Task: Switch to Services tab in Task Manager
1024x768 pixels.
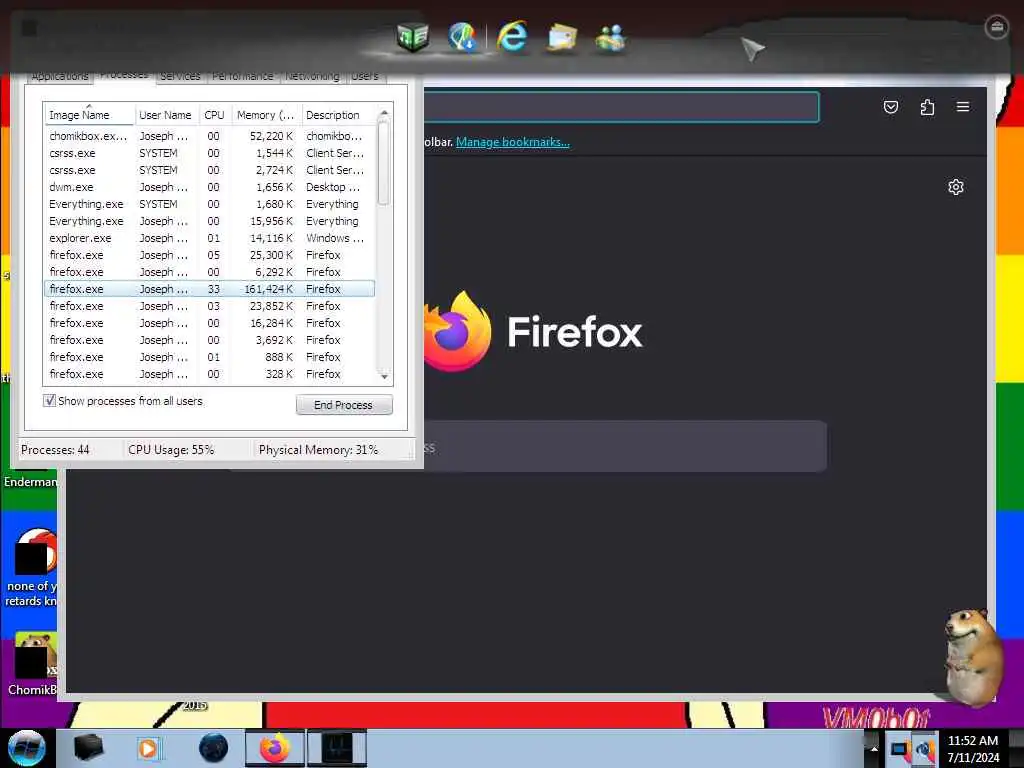Action: pos(180,76)
